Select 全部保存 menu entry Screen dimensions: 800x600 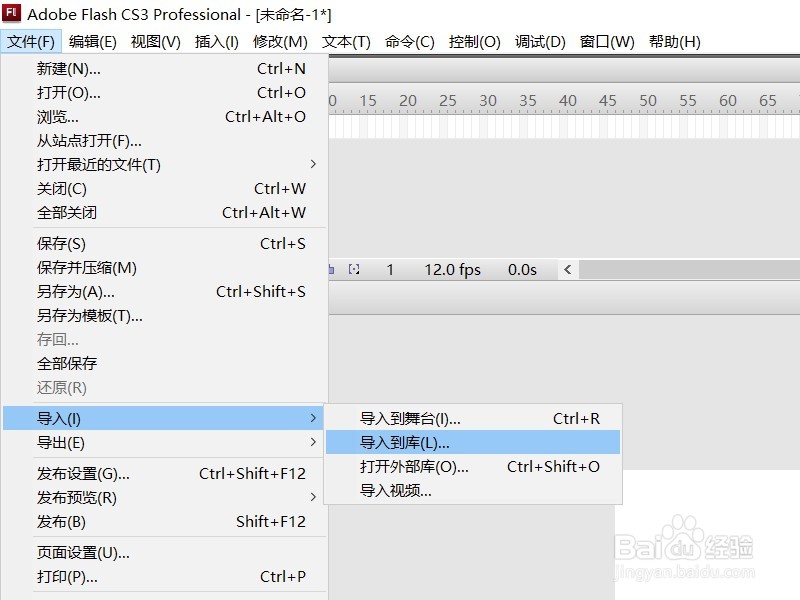tap(164, 363)
